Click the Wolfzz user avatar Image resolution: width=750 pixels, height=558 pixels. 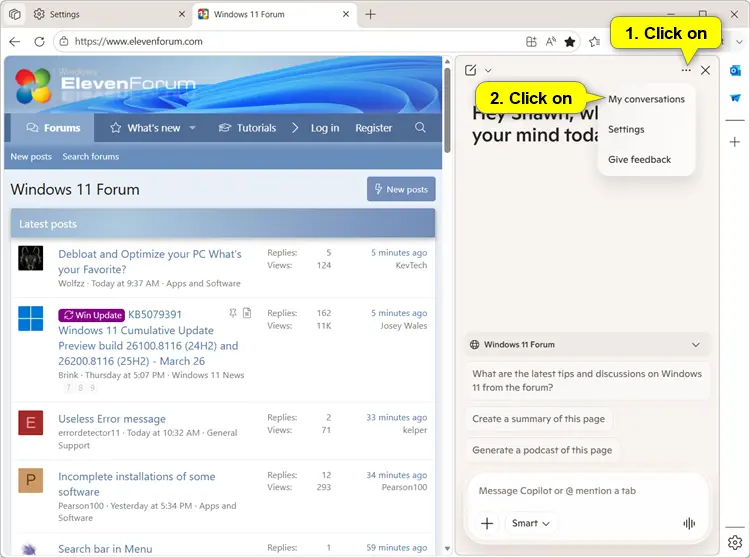pos(31,258)
